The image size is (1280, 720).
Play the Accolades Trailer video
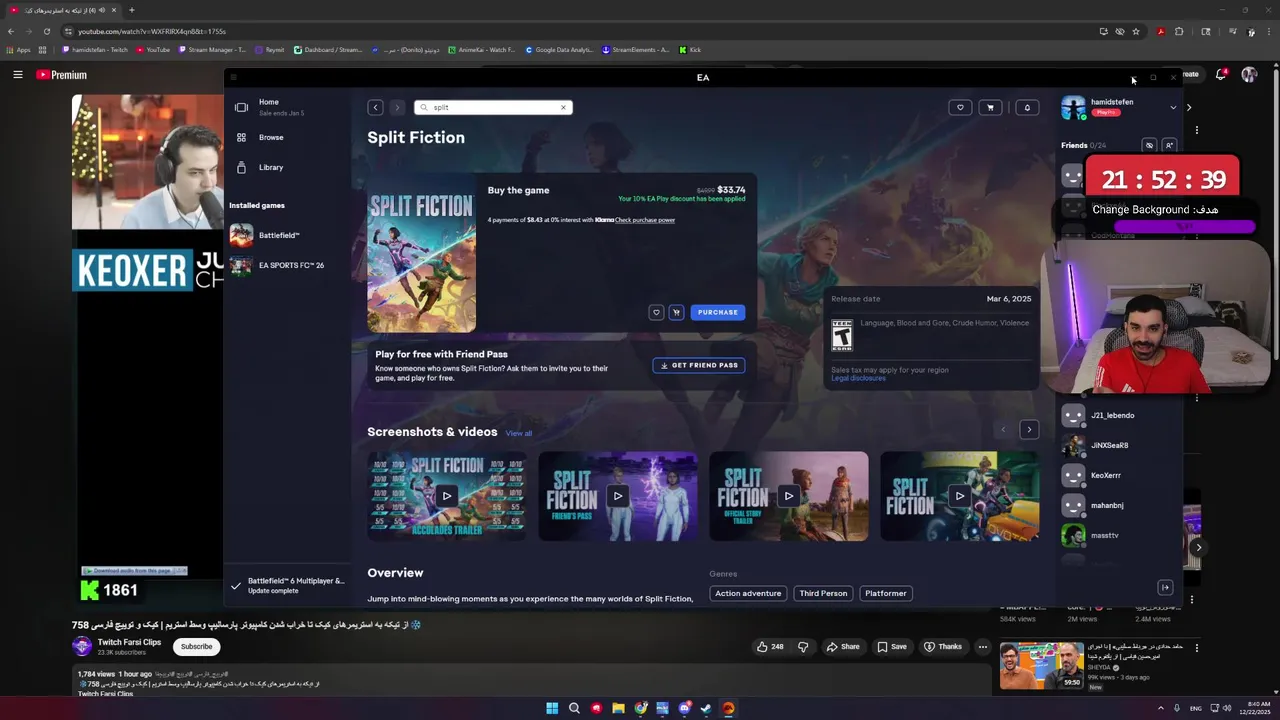447,496
